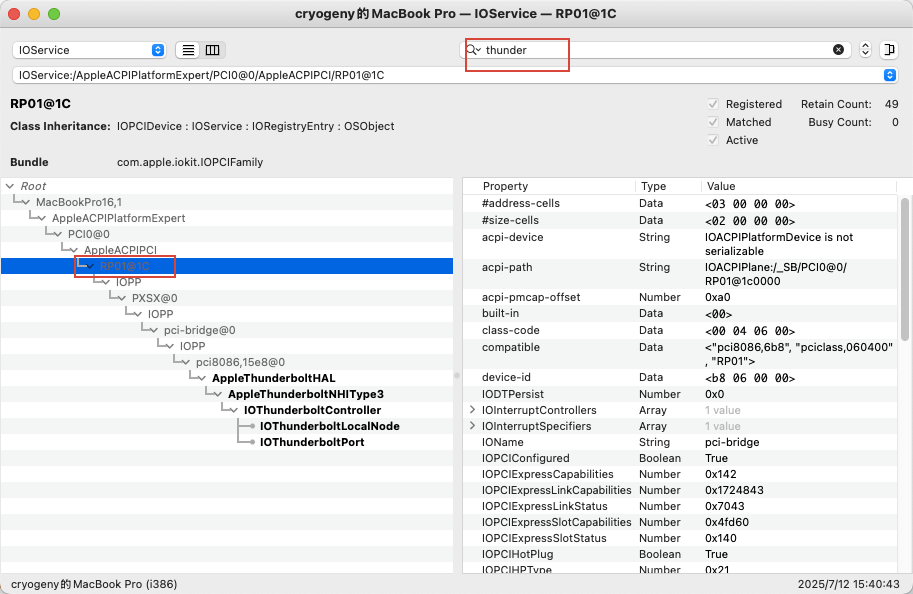This screenshot has width=913, height=594.
Task: Click the 0x1724843 value cell
Action: [x=734, y=490]
